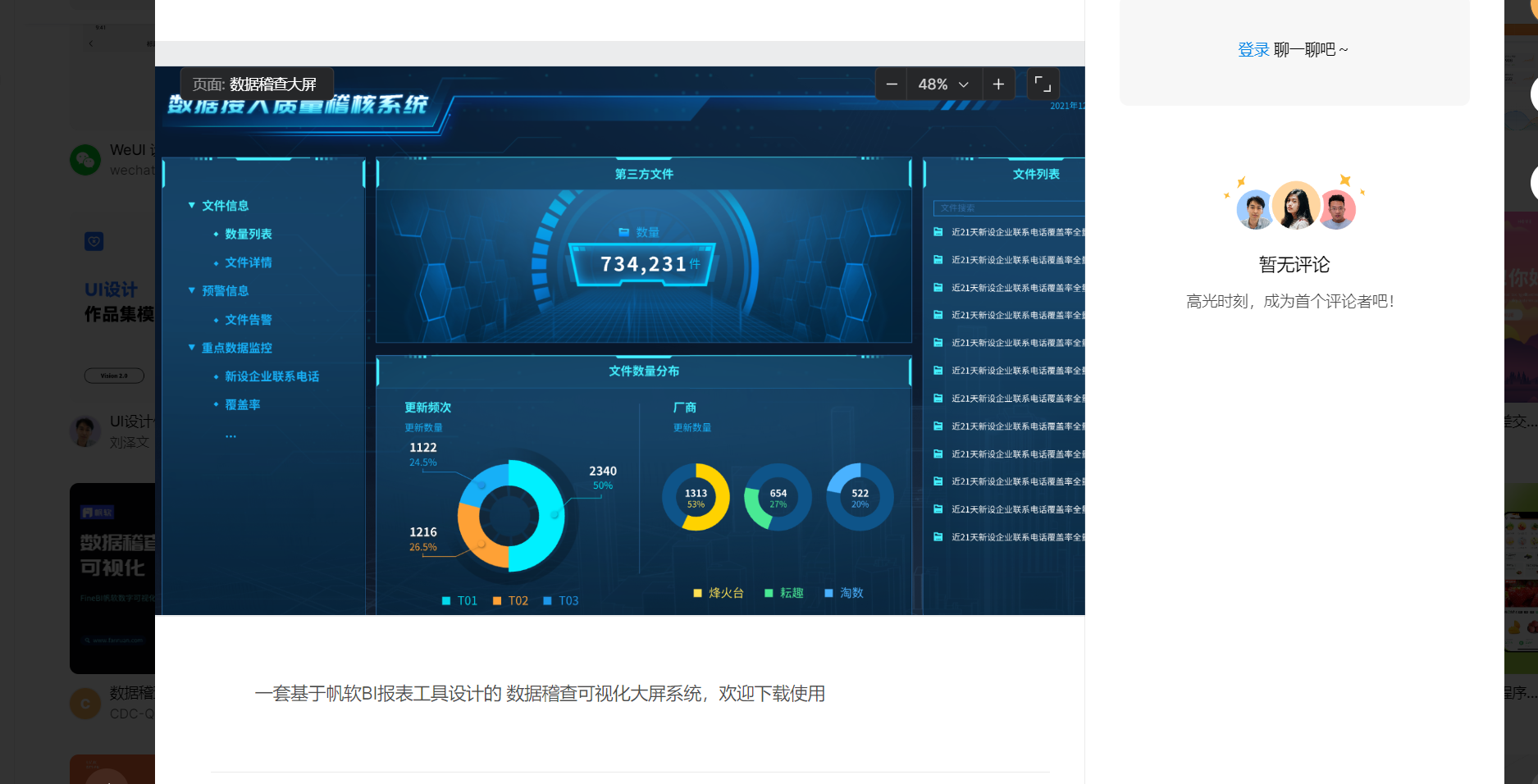Click the zoom in plus icon
Image resolution: width=1538 pixels, height=784 pixels.
pyautogui.click(x=998, y=84)
